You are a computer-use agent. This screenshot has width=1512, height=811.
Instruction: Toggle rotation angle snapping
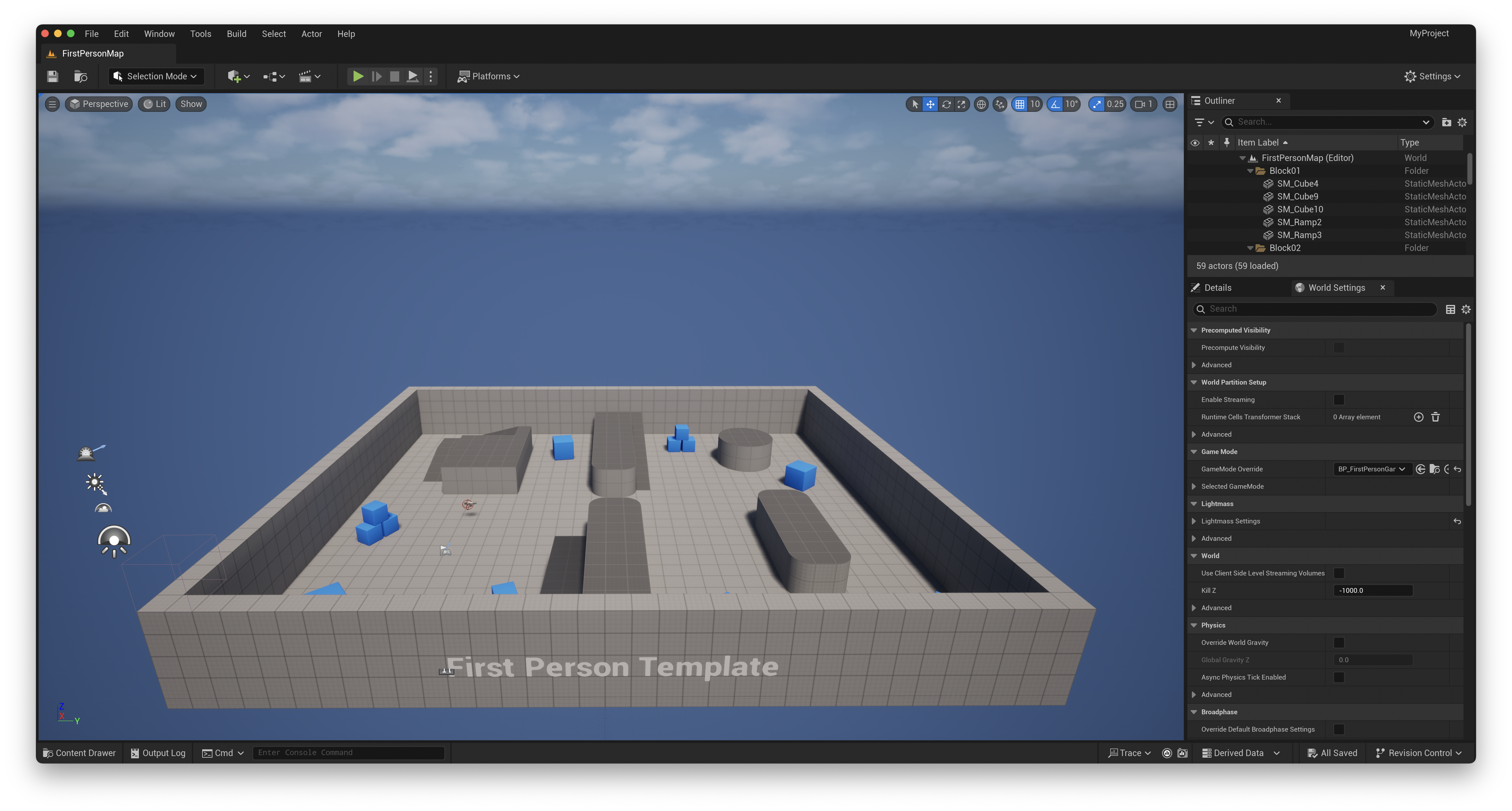(1055, 104)
